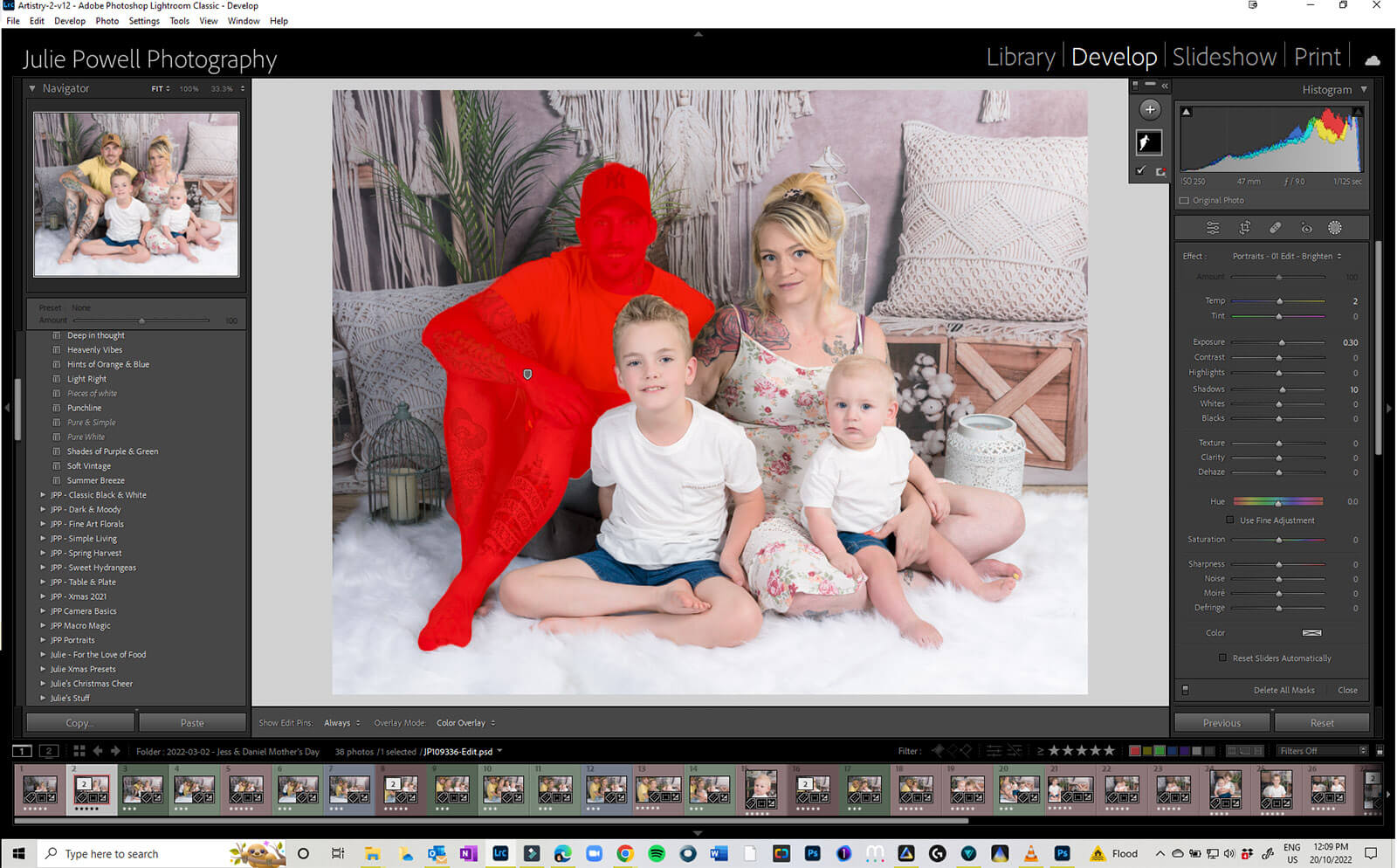Click the go forward arrow above filmstrip
Image resolution: width=1397 pixels, height=868 pixels.
(x=115, y=751)
